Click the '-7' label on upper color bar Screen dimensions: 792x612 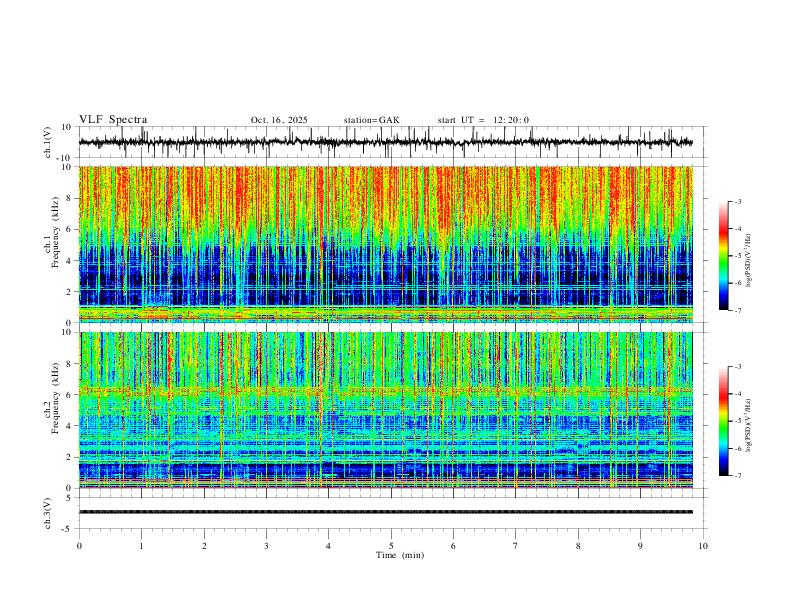(x=738, y=310)
